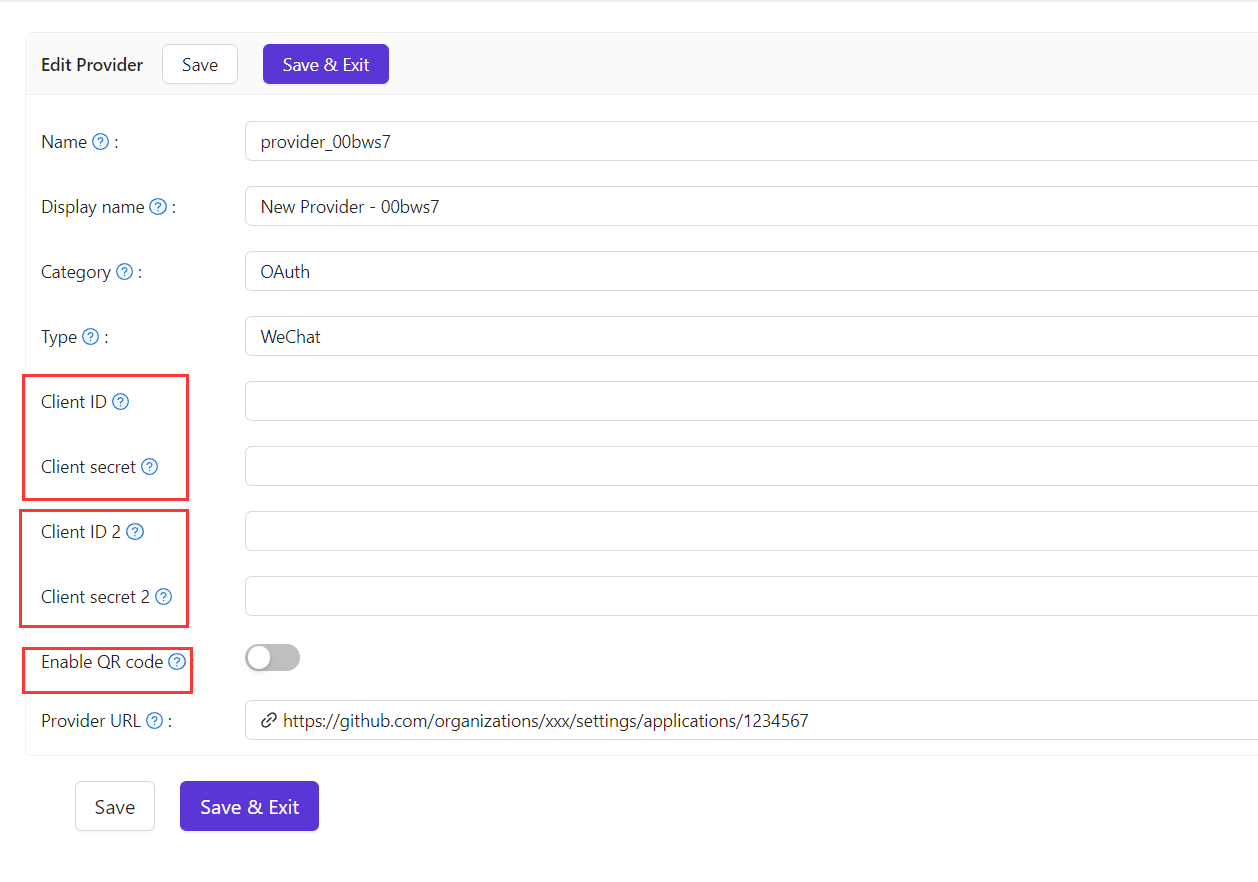Screen dimensions: 1258x882
Task: Click the bottom Save button
Action: pyautogui.click(x=115, y=806)
